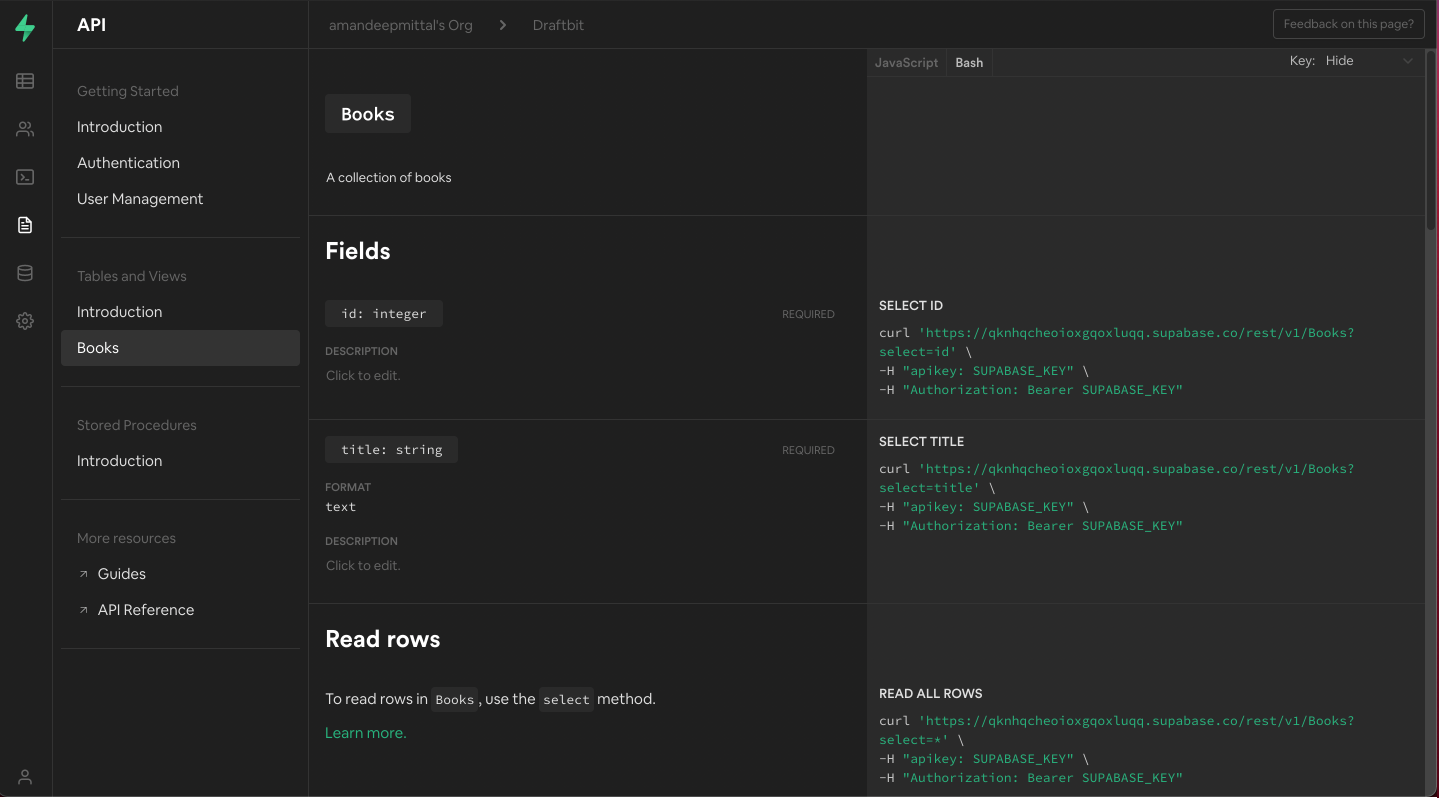The height and width of the screenshot is (798, 1439).
Task: Click Feedback on this page button
Action: click(1348, 24)
